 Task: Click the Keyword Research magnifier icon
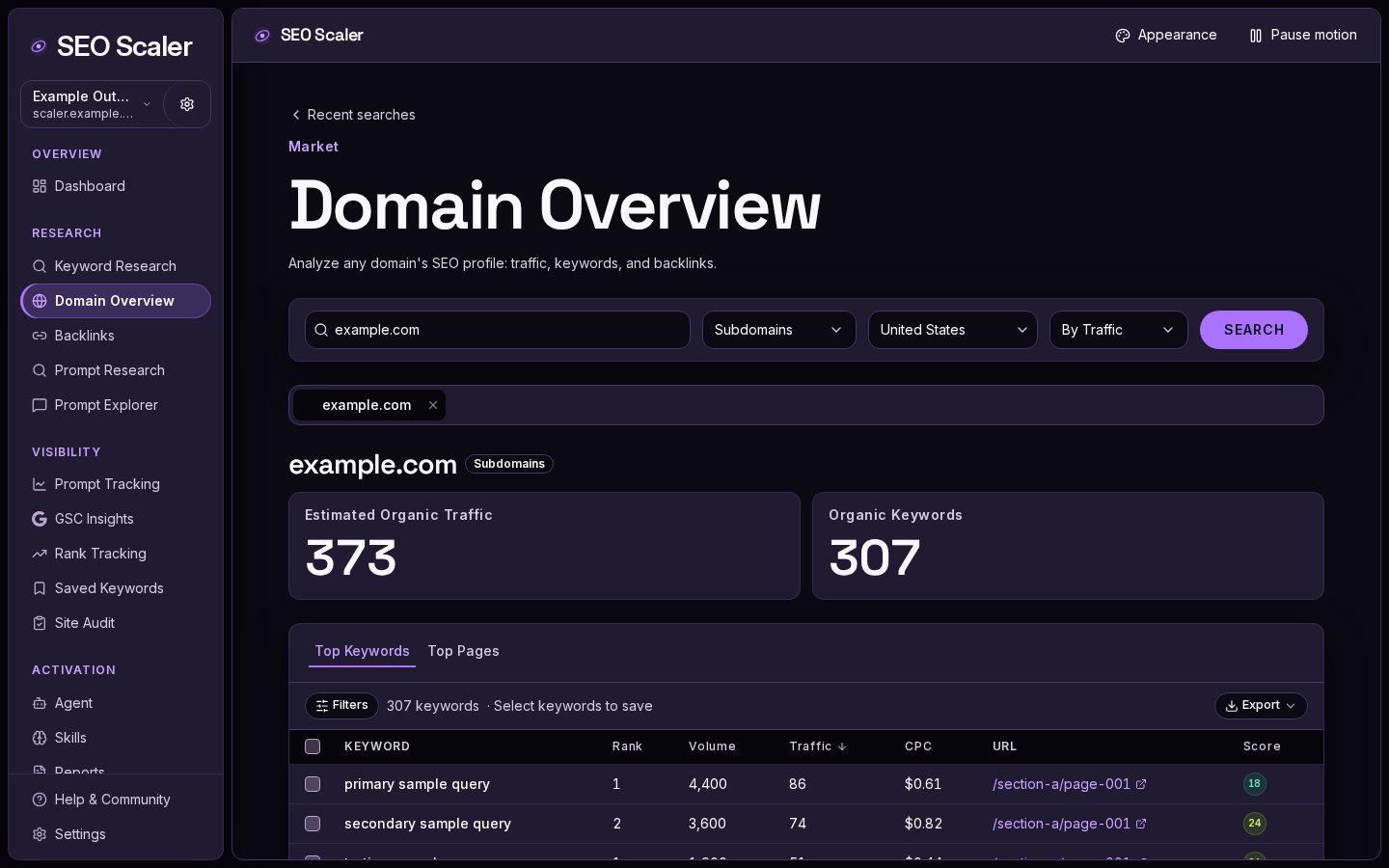coord(40,266)
